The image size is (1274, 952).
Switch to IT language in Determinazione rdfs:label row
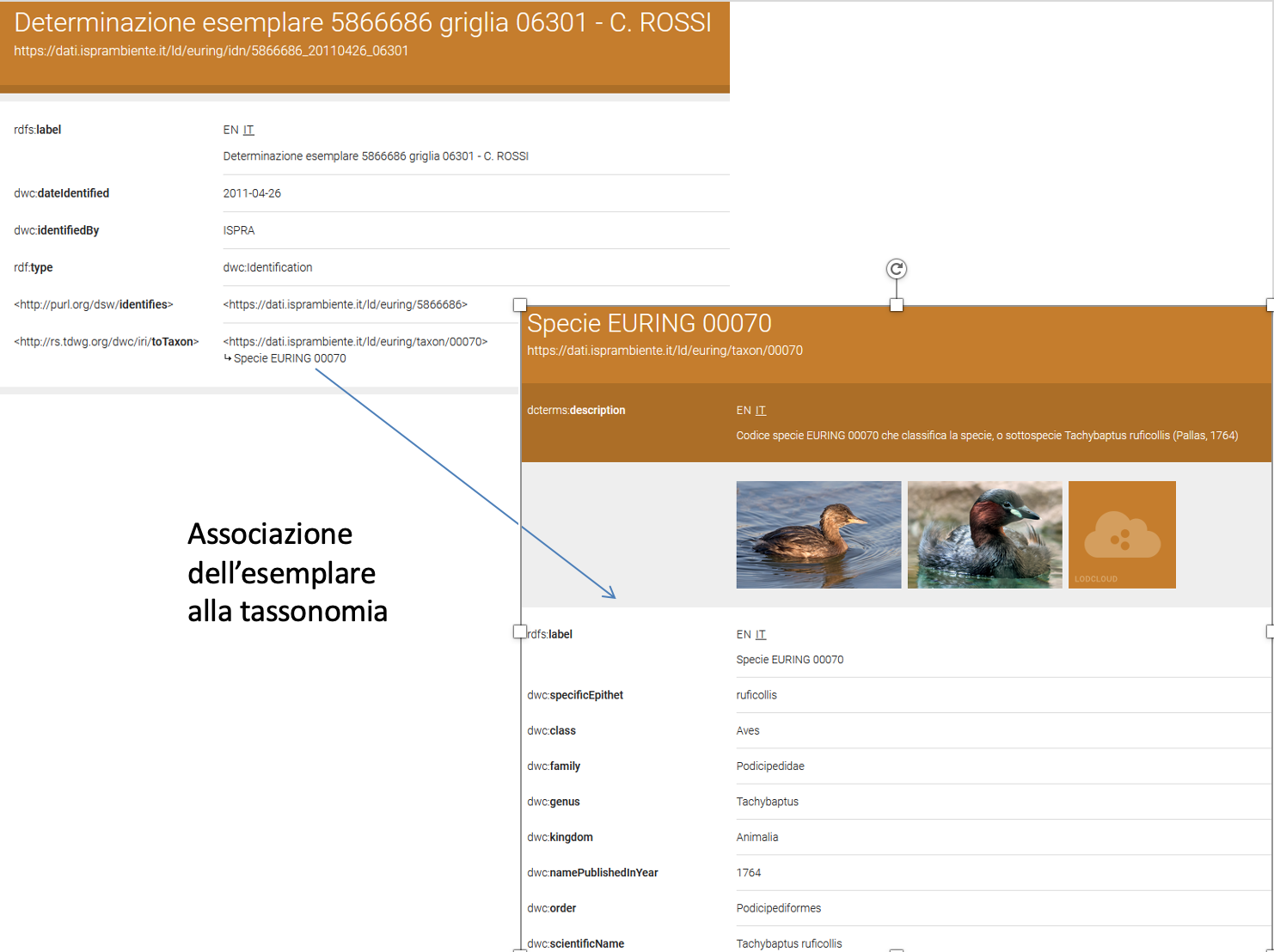click(x=248, y=130)
